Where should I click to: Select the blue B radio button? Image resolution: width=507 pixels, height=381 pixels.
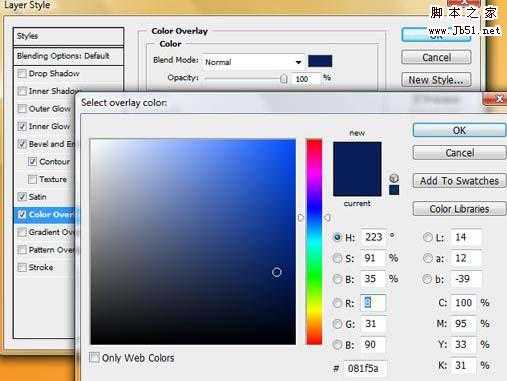pos(337,345)
